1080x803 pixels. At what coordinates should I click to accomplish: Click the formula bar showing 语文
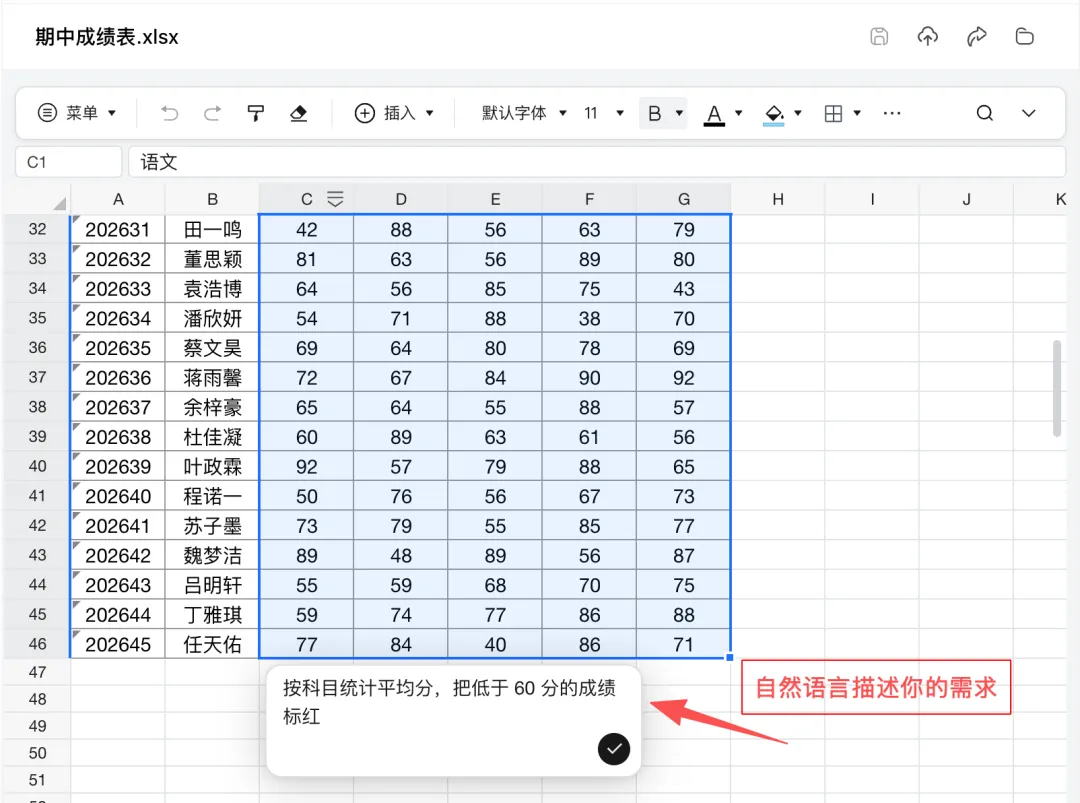click(596, 162)
